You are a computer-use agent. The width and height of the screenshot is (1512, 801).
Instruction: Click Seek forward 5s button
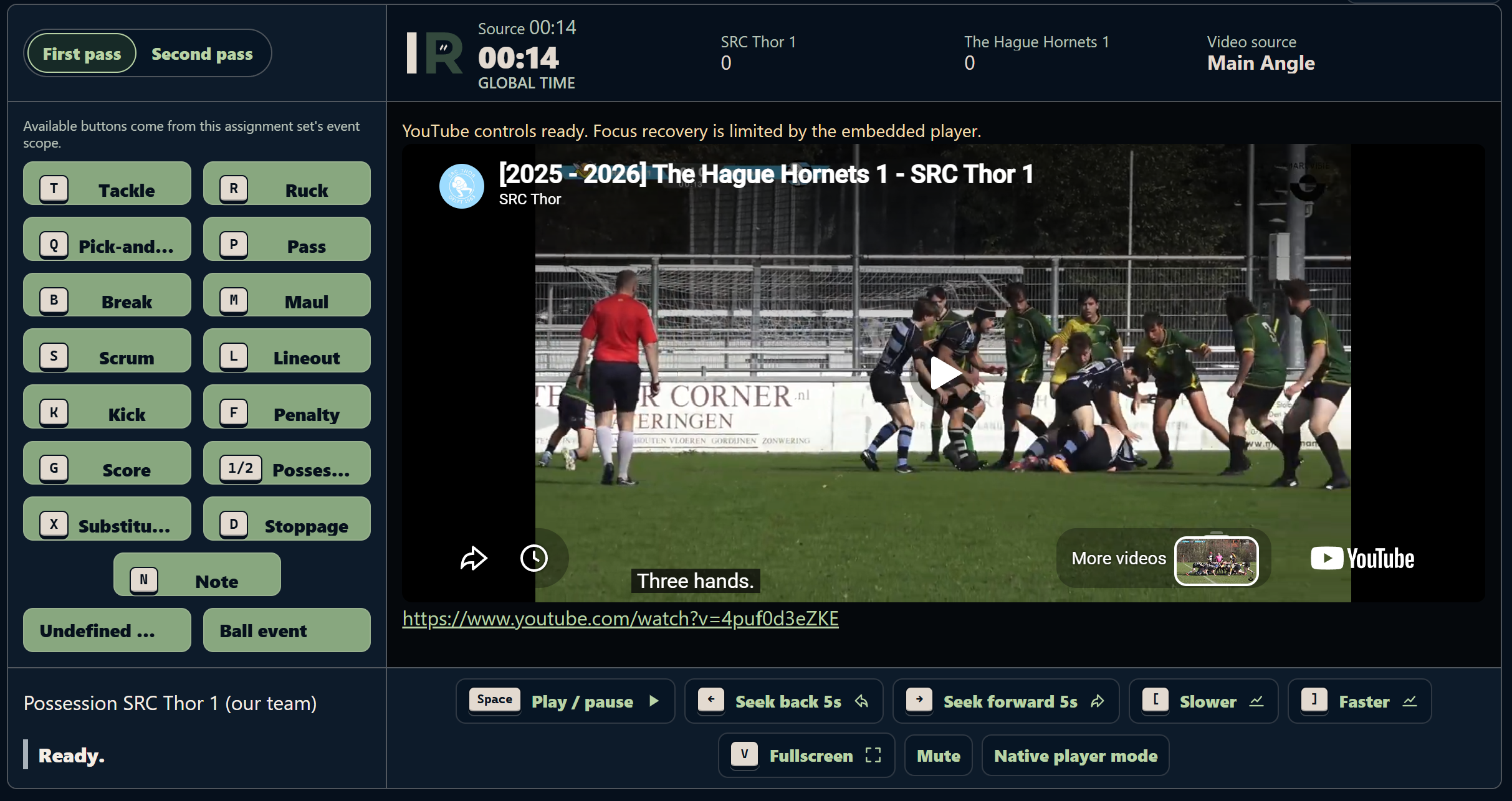tap(1006, 701)
